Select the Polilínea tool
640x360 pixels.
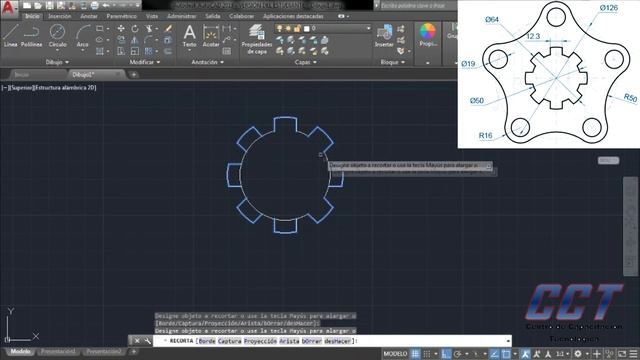(x=31, y=35)
